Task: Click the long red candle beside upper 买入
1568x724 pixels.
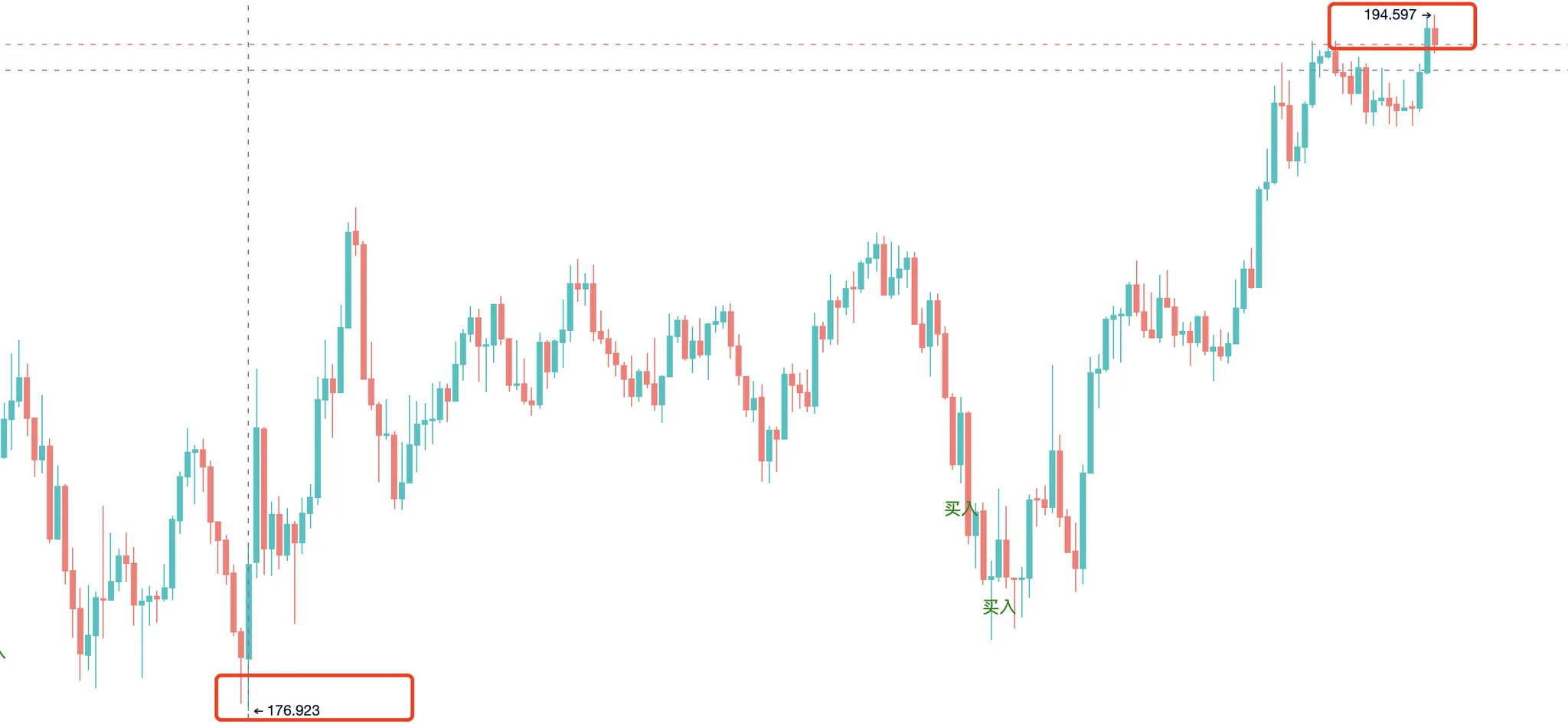Action: [x=968, y=473]
